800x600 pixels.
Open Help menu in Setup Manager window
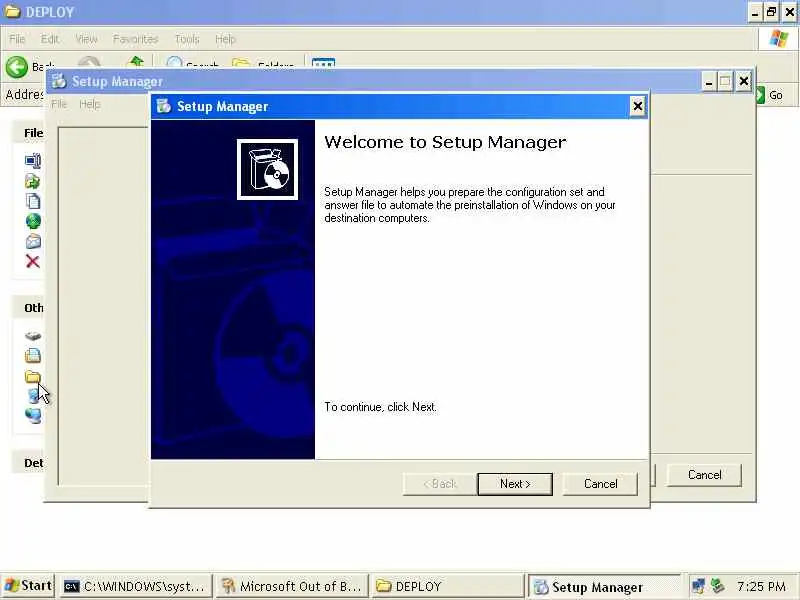tap(90, 104)
